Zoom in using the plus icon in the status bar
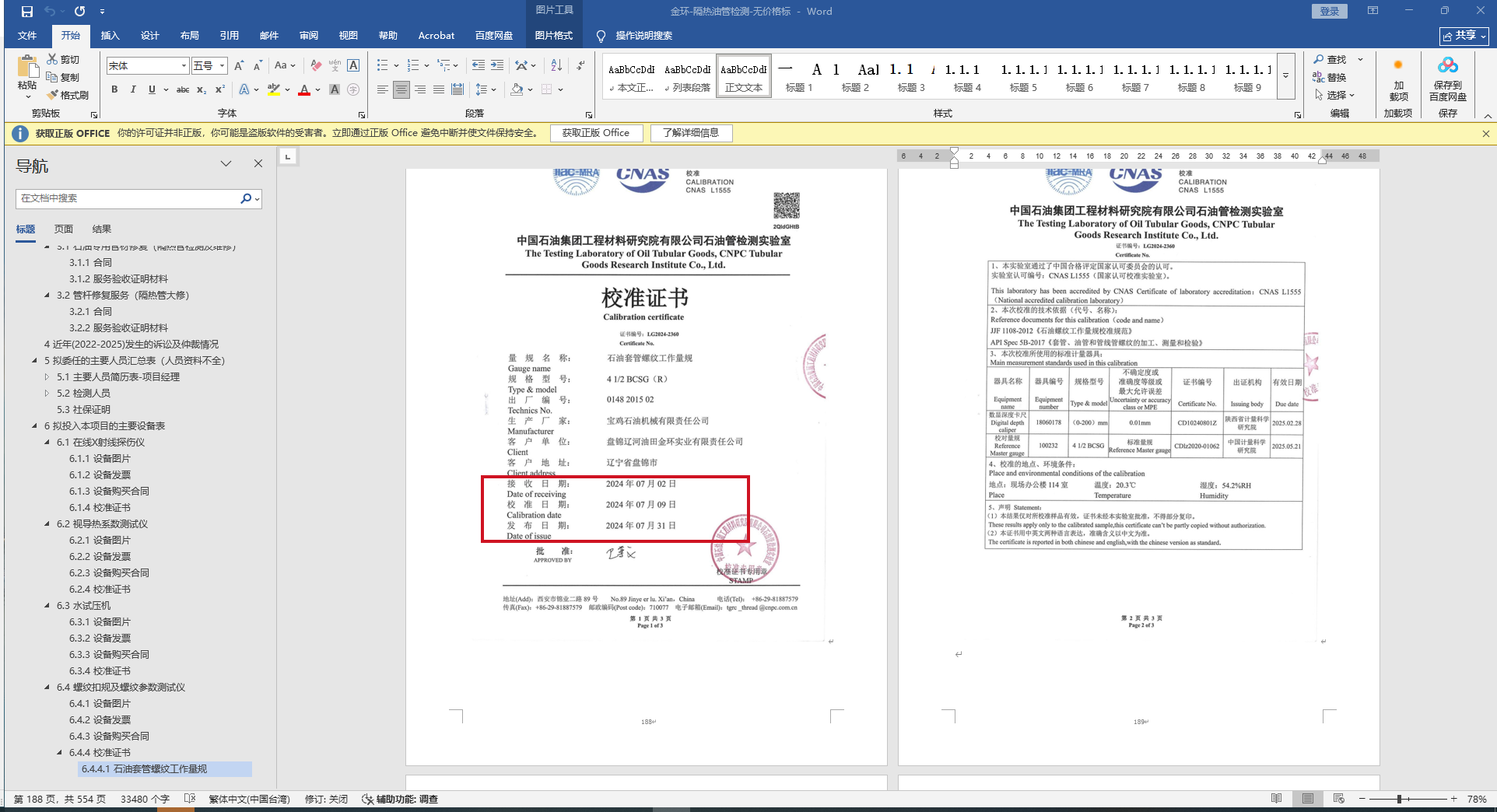Image resolution: width=1497 pixels, height=812 pixels. pos(1453,799)
